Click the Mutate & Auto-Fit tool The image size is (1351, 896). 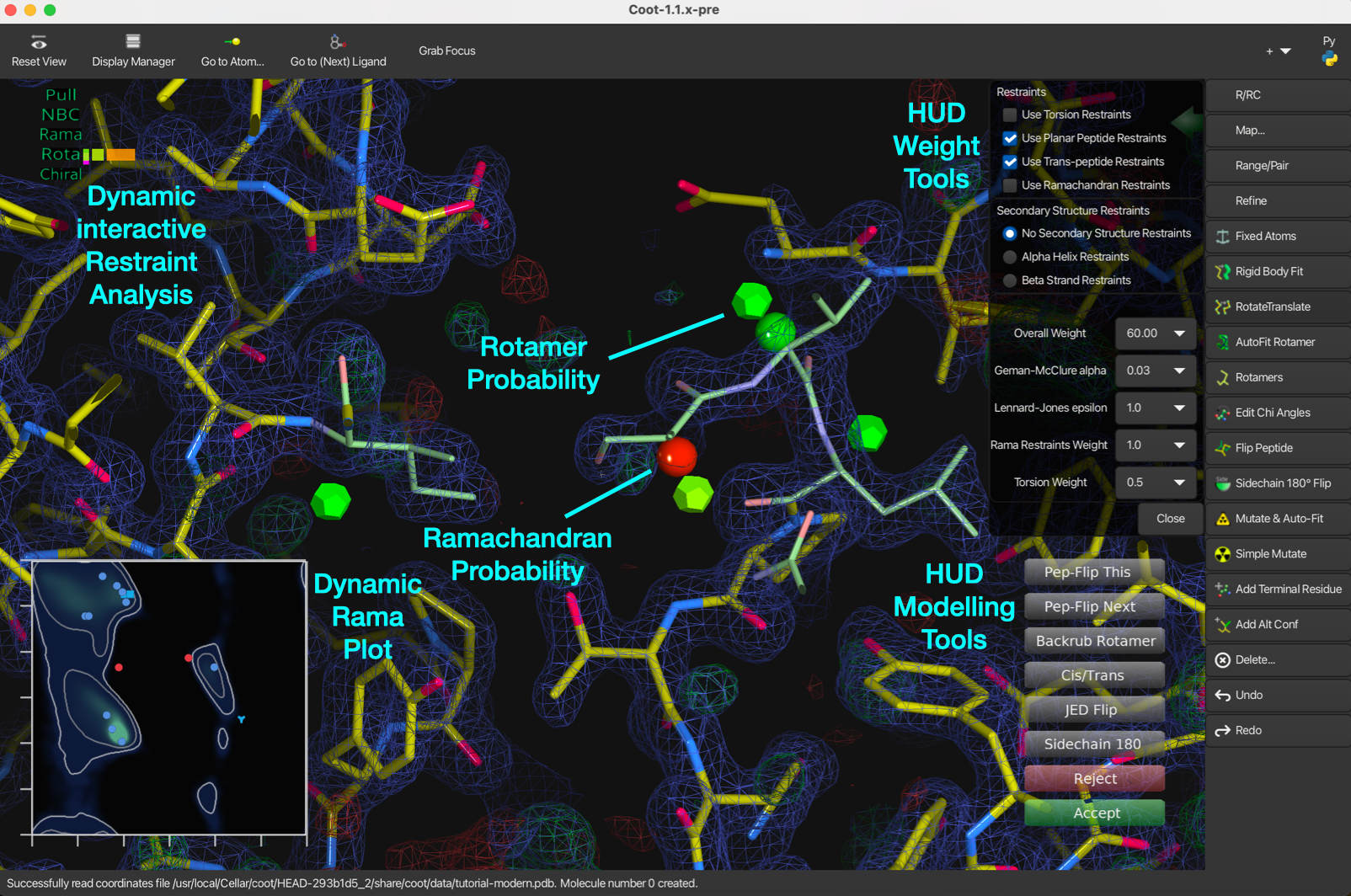pos(1277,519)
